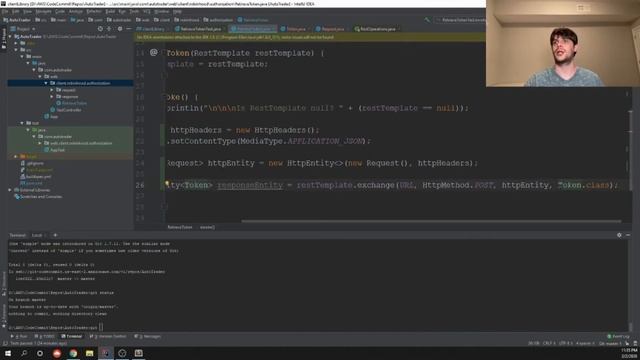Screen dimensions: 640x360
Task: Click the RetrieveToken breadcrumb below editor
Action: [180, 227]
